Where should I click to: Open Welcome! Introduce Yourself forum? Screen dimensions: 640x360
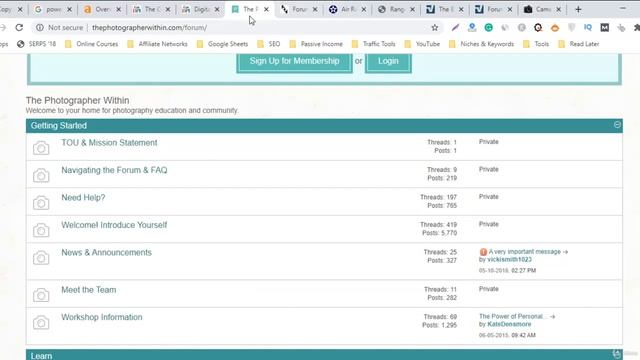click(114, 225)
